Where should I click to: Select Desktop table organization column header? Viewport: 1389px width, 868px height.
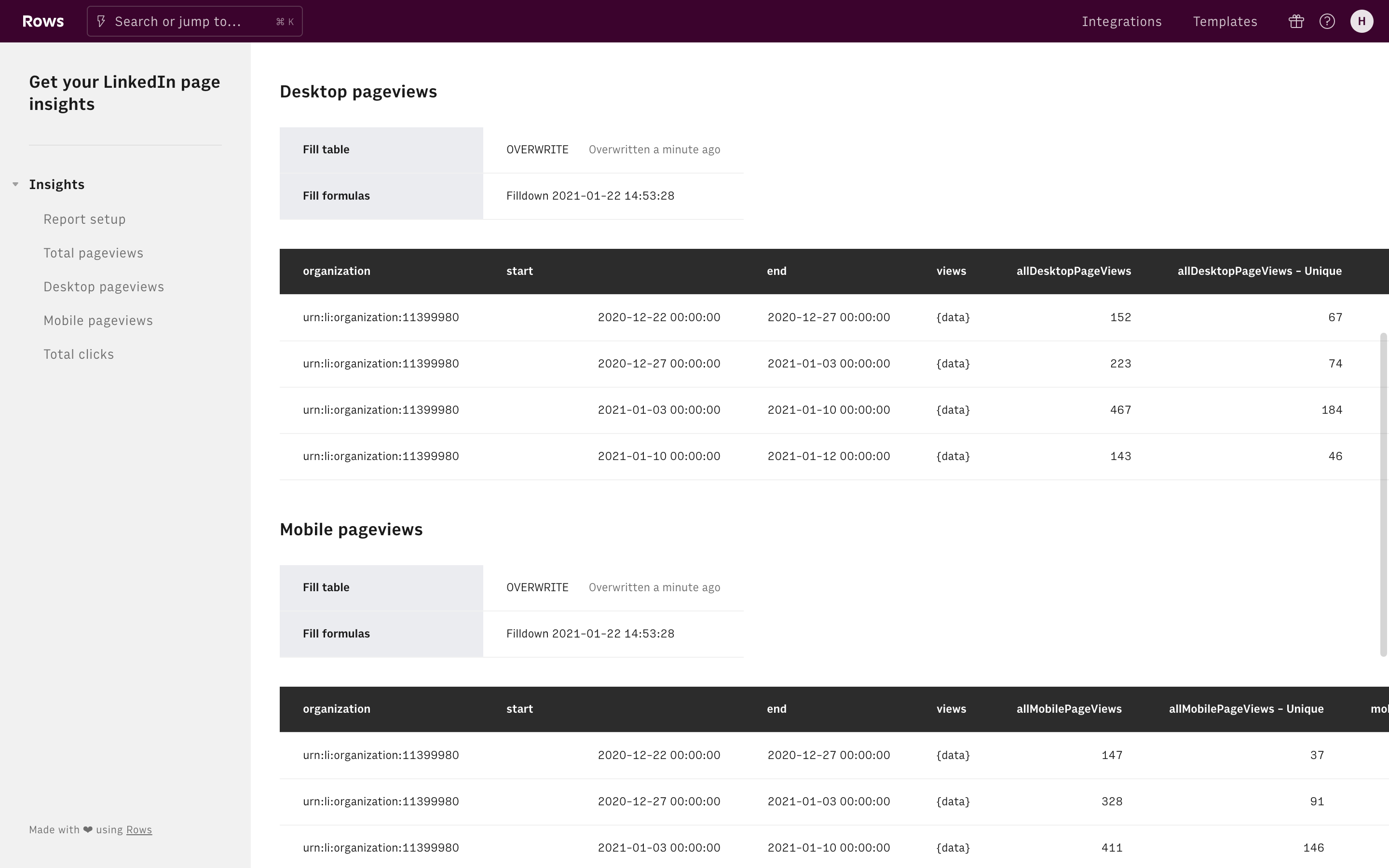tap(336, 271)
